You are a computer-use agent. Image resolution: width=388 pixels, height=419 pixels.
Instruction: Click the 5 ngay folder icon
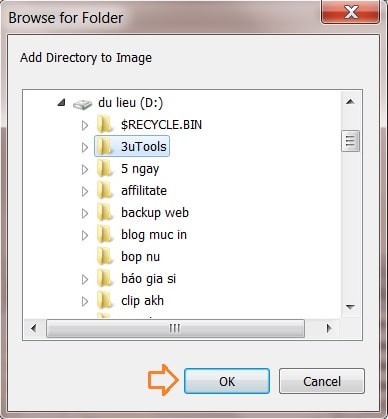coord(105,169)
